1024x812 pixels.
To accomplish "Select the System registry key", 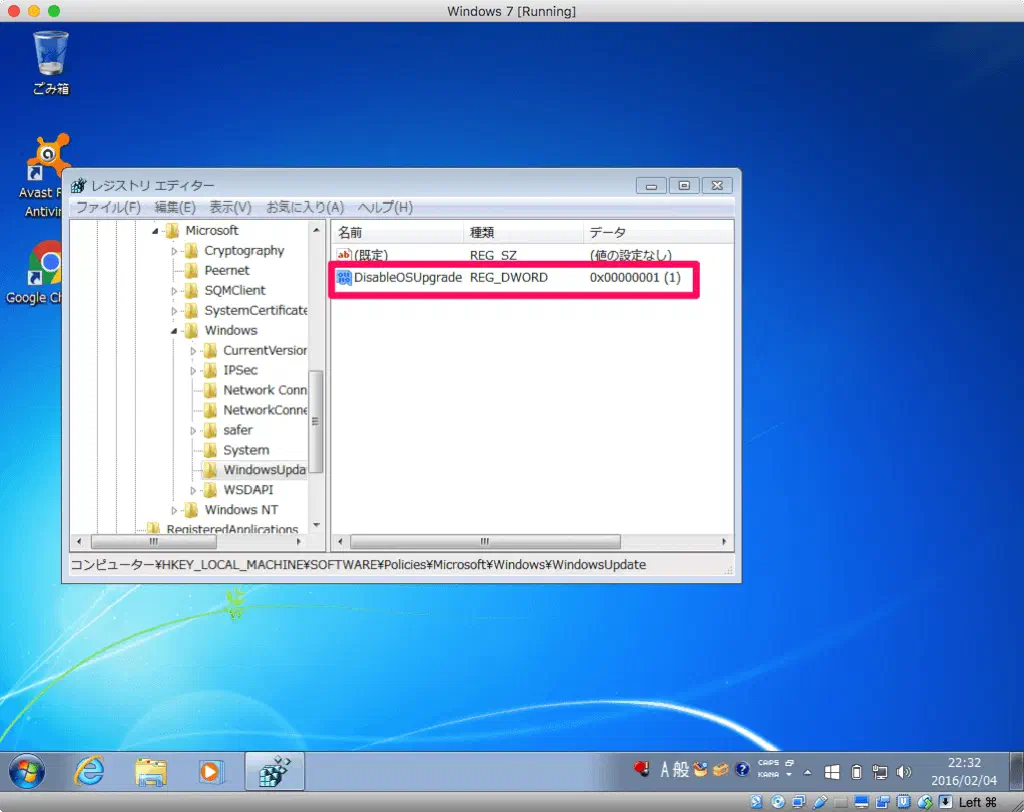I will (x=245, y=450).
